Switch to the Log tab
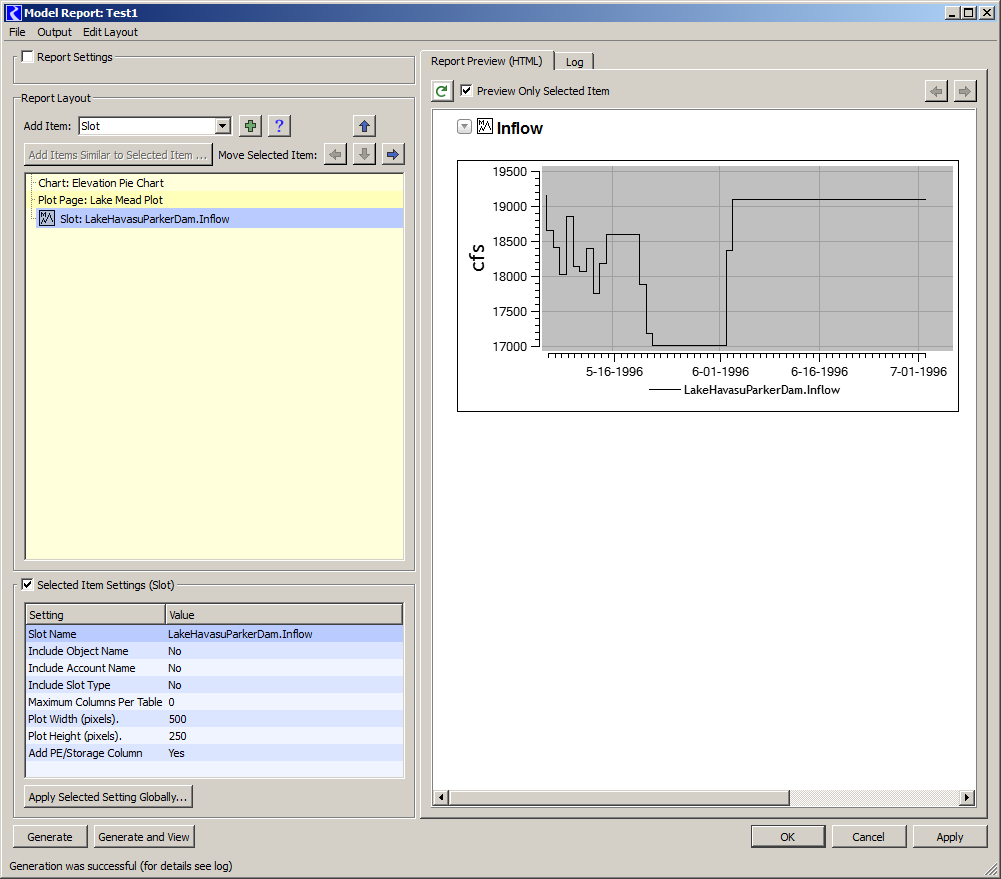Screen dimensions: 1001x879 pos(574,62)
